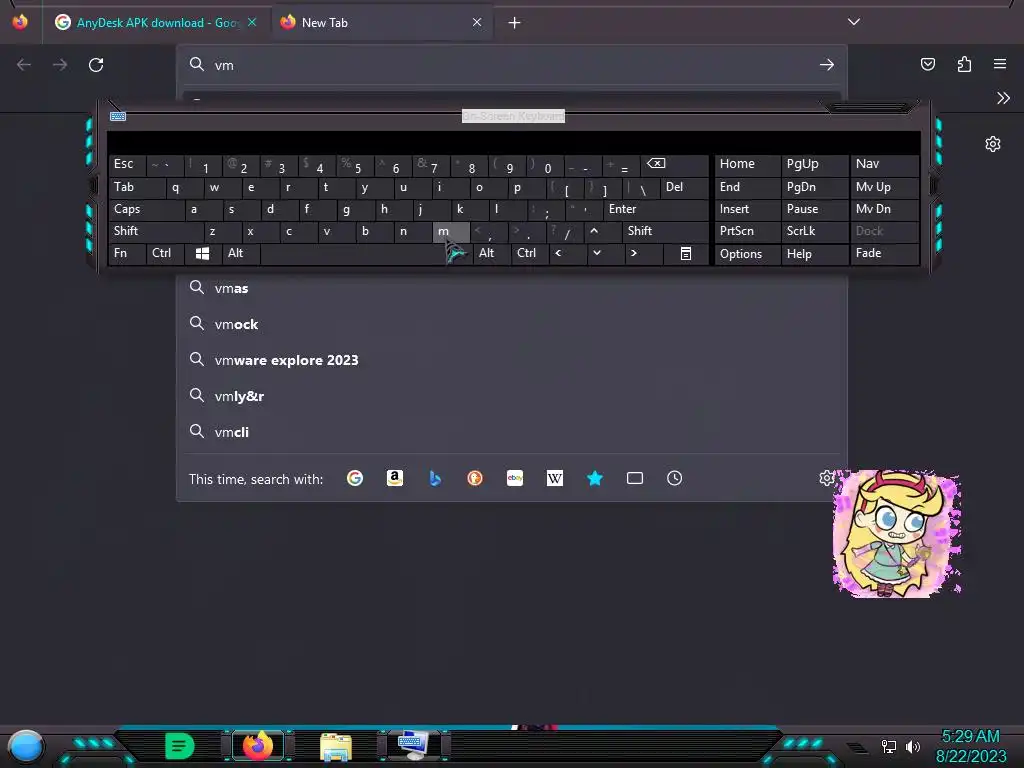Click the PrtScn key on keyboard
This screenshot has height=768, width=1024.
[x=747, y=231]
